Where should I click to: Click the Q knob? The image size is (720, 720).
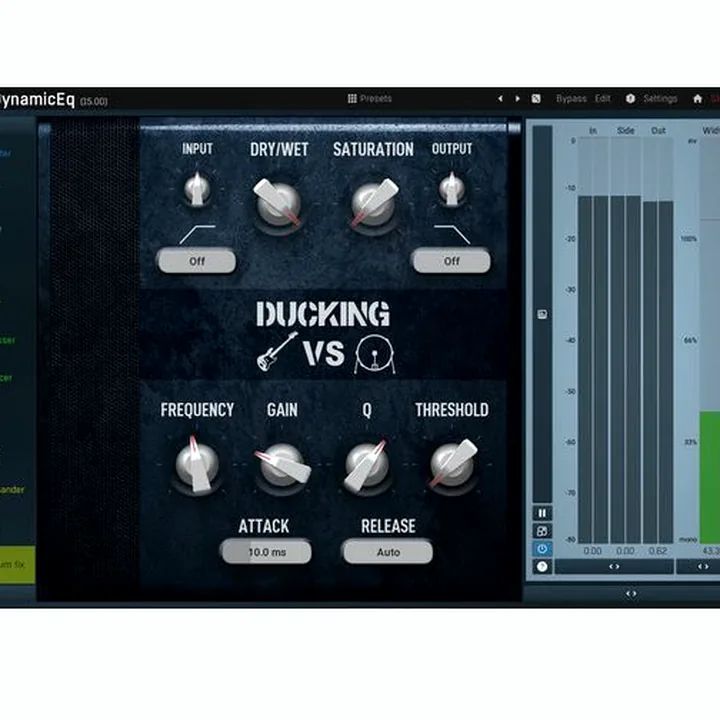(x=367, y=465)
